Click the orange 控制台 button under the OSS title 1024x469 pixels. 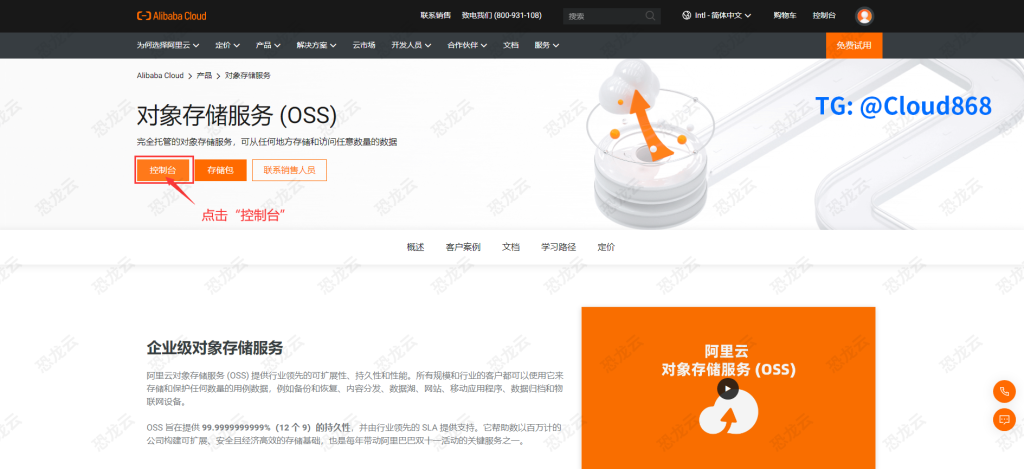click(x=163, y=170)
